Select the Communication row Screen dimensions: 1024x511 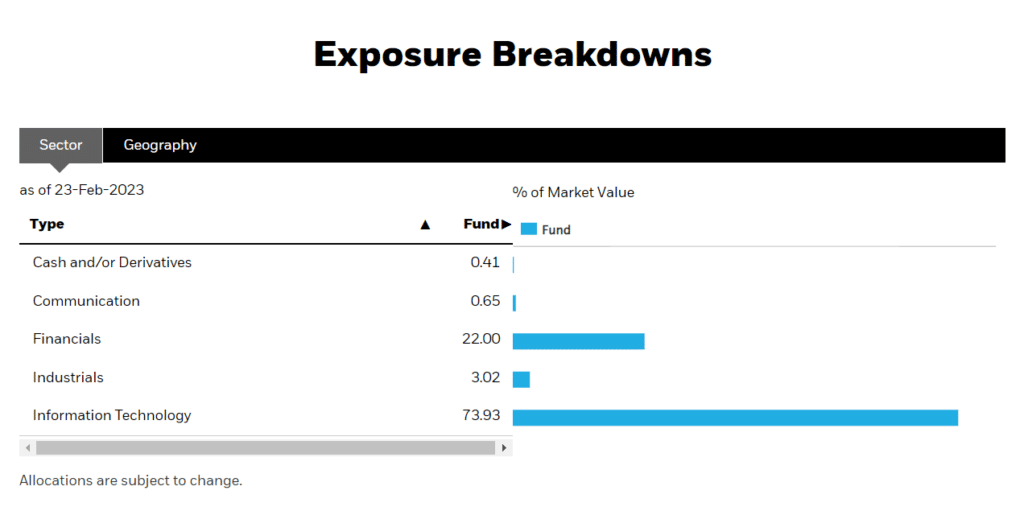pos(266,301)
